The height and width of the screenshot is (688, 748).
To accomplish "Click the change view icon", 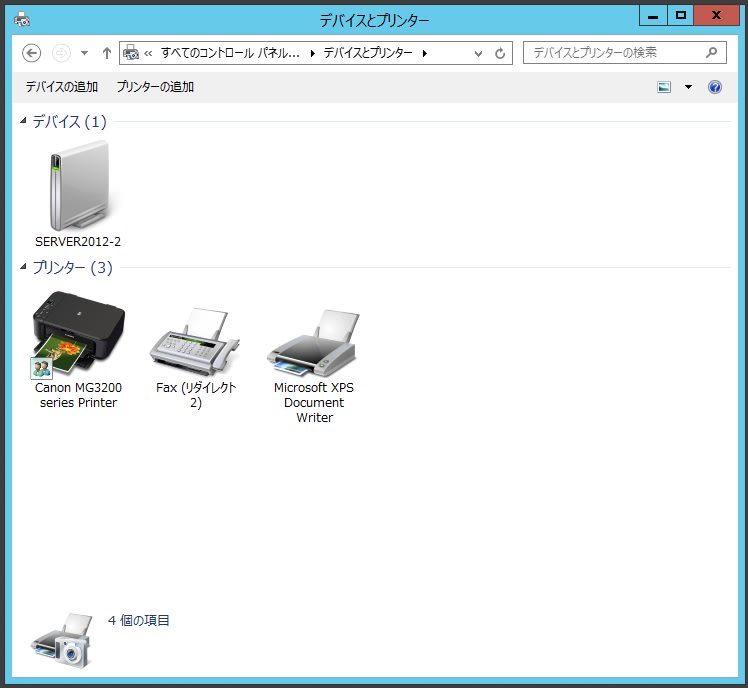I will point(664,87).
